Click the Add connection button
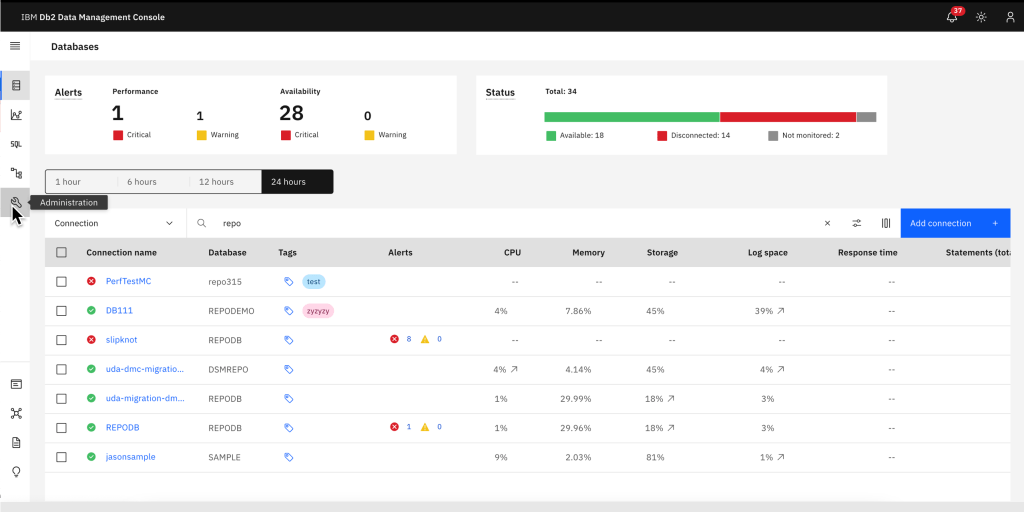The height and width of the screenshot is (512, 1024). (x=955, y=223)
